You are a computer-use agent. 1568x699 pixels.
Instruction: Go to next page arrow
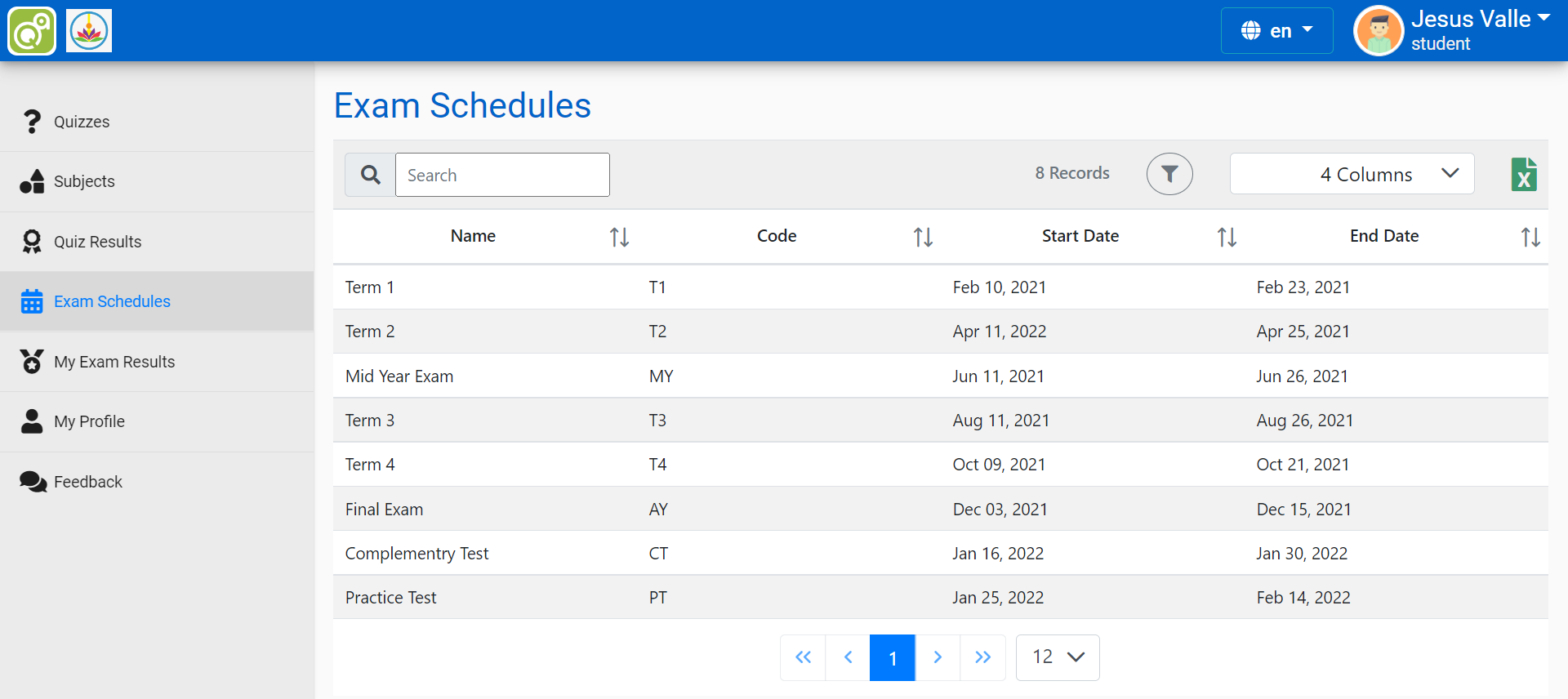[x=938, y=657]
